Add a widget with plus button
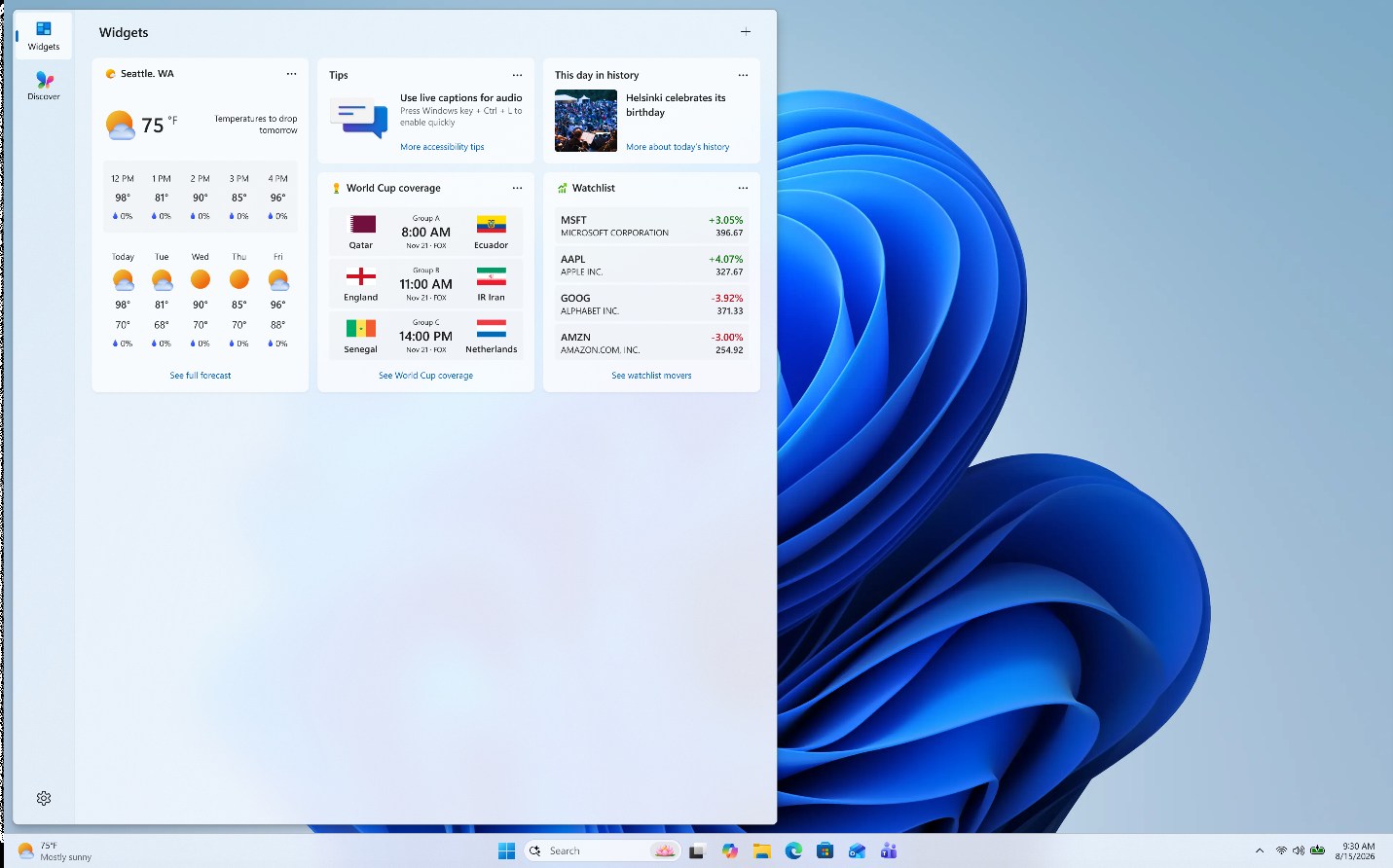The height and width of the screenshot is (868, 1393). (746, 31)
